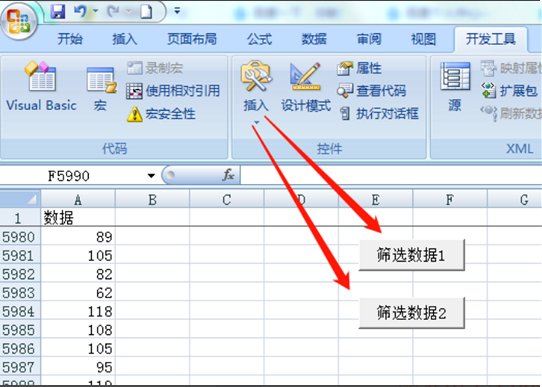This screenshot has height=387, width=542.
Task: Select the 开发工具 tab
Action: tap(490, 39)
